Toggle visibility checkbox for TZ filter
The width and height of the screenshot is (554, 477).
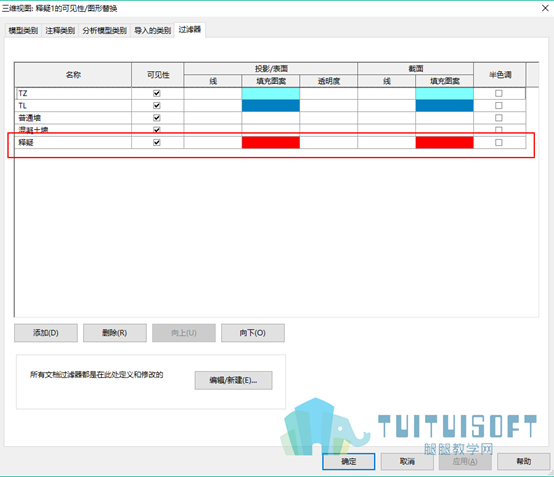point(157,93)
